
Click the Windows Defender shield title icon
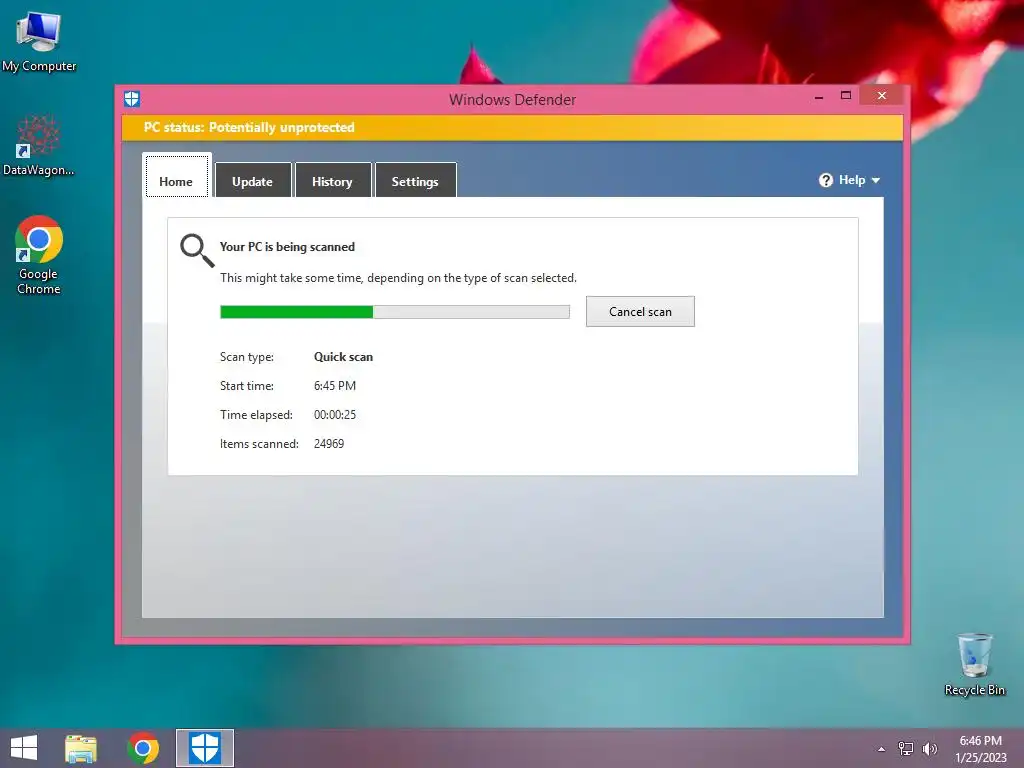[x=132, y=99]
